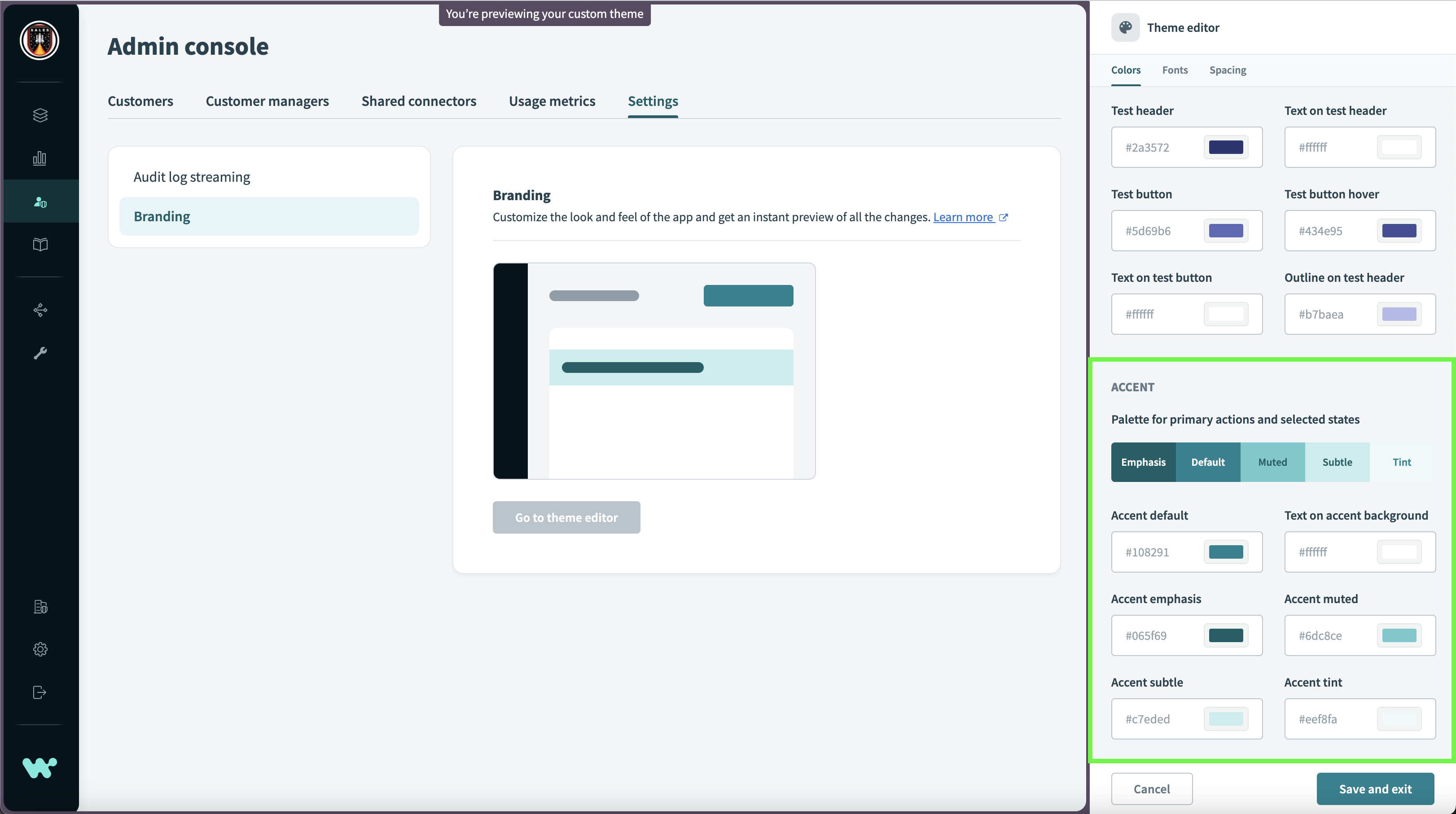Click the Cancel button in the theme editor

pos(1151,788)
